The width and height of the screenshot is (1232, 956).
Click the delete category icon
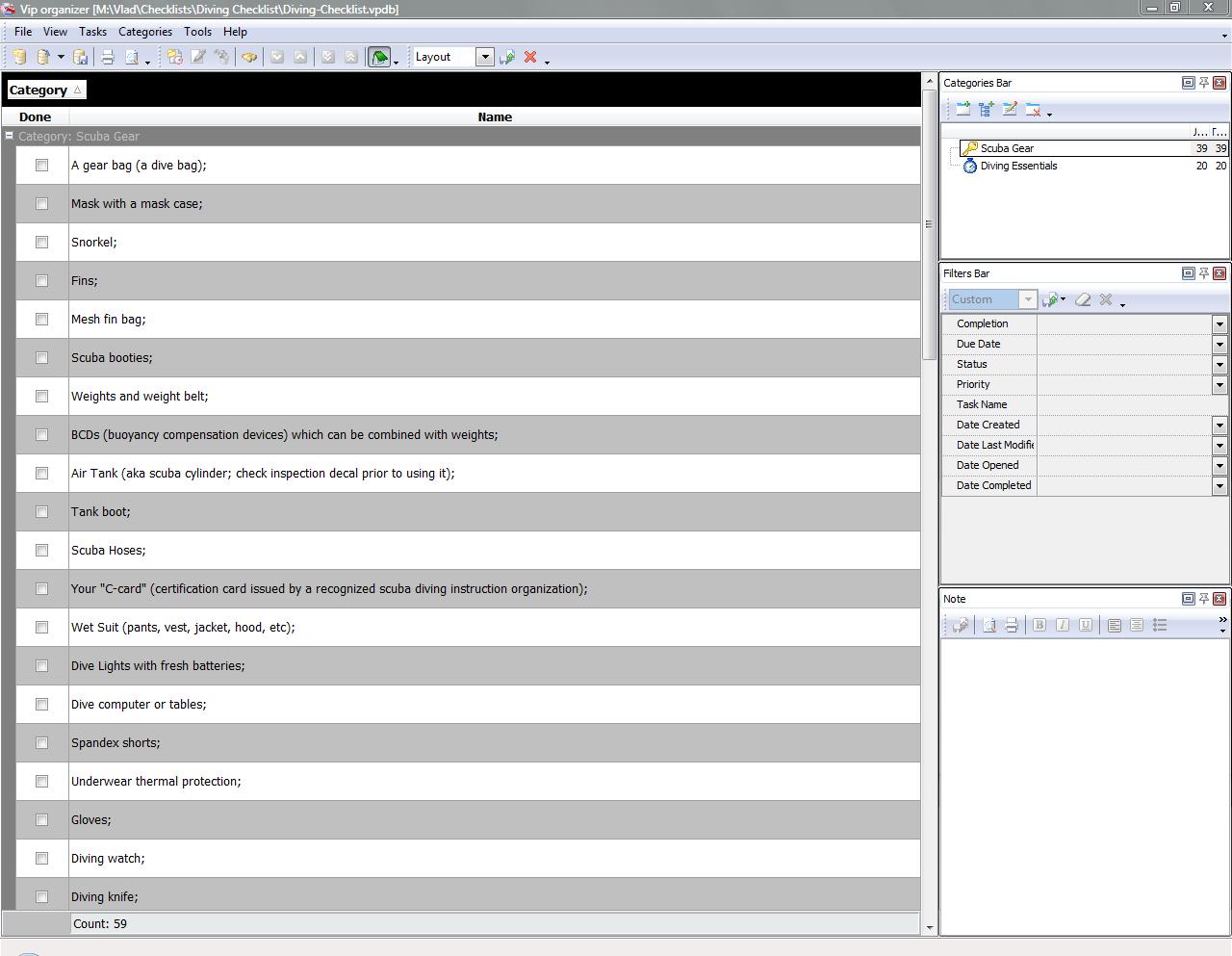(1033, 110)
